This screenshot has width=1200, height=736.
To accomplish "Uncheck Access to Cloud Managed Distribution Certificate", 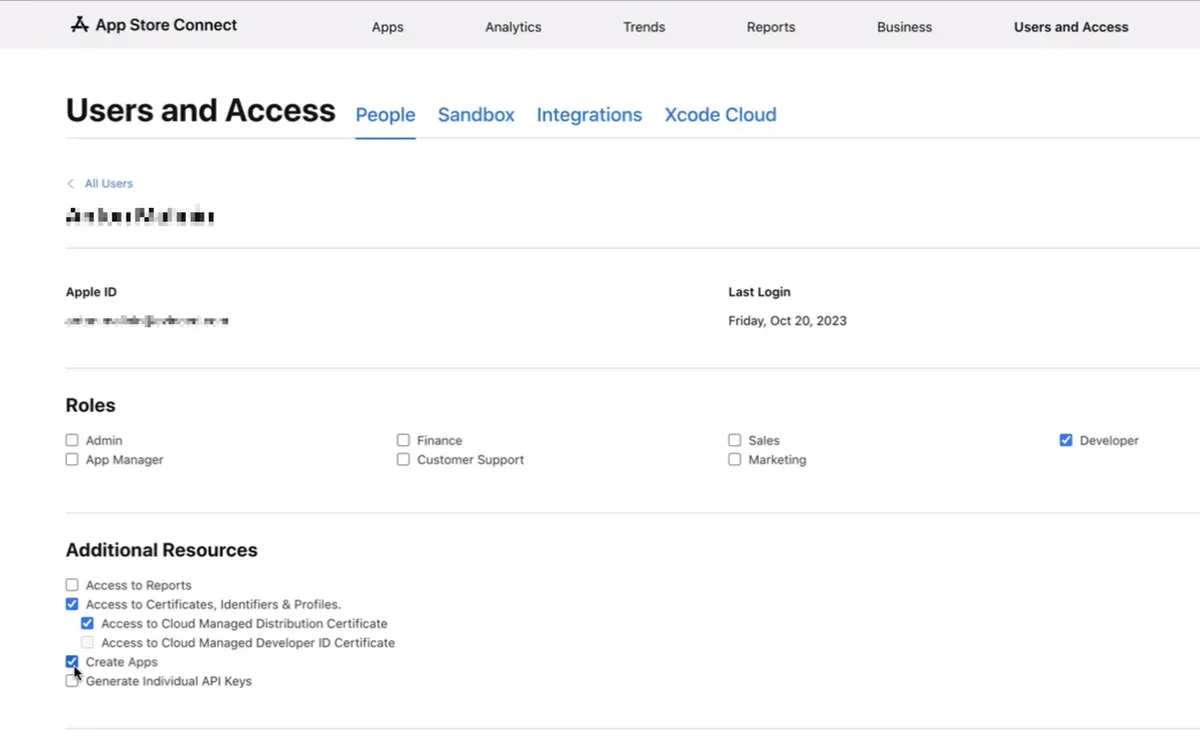I will point(87,623).
